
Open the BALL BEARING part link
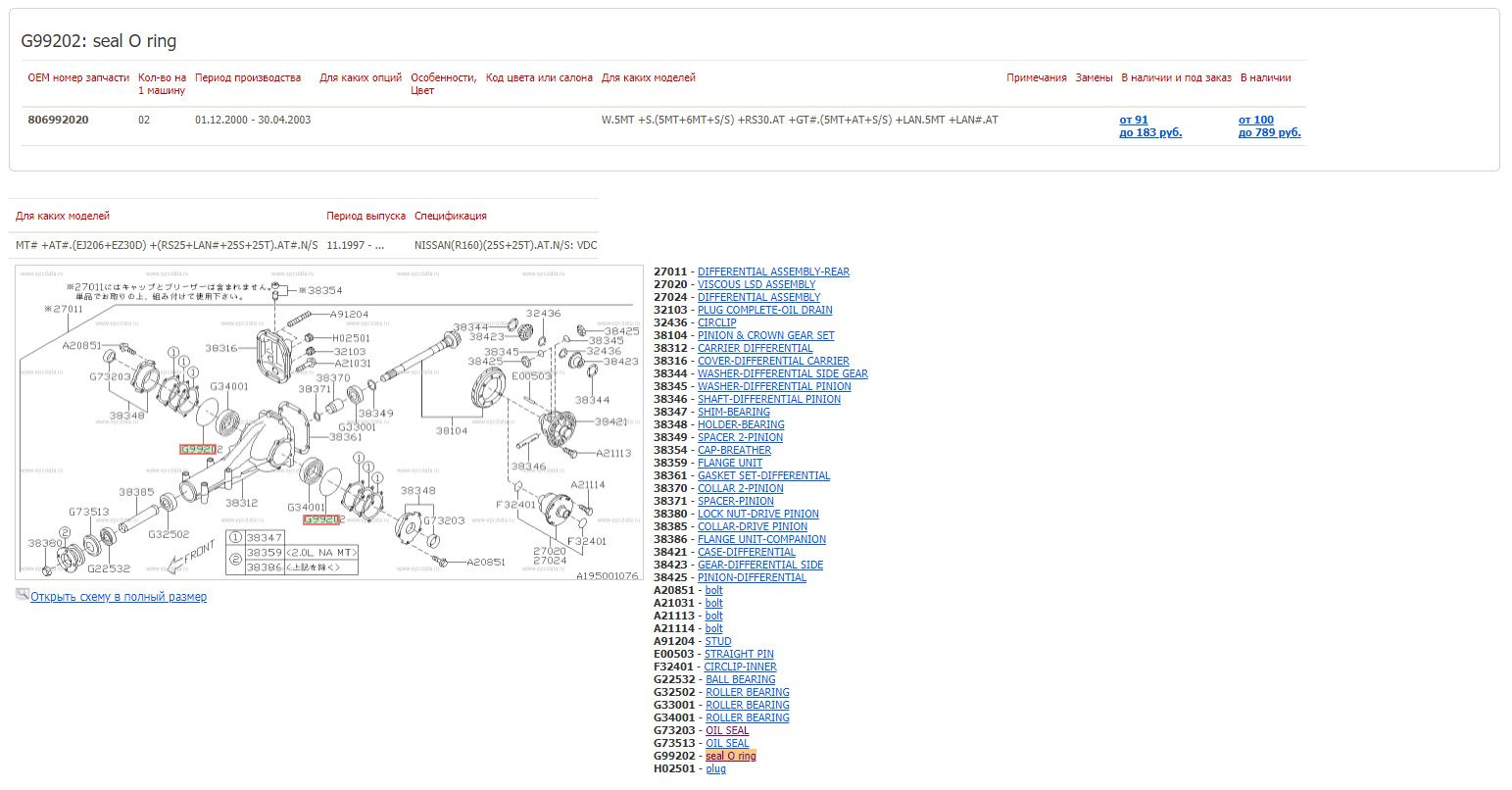(x=741, y=680)
